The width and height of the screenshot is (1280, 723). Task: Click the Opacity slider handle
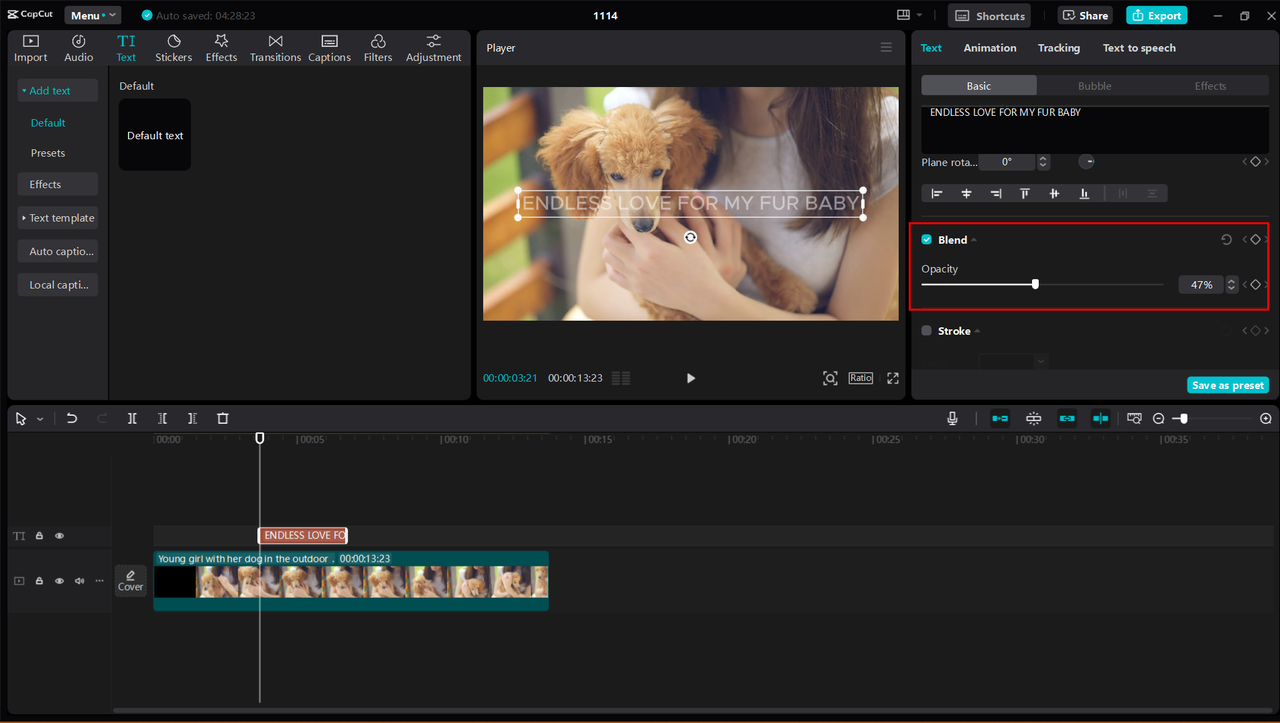click(x=1035, y=285)
